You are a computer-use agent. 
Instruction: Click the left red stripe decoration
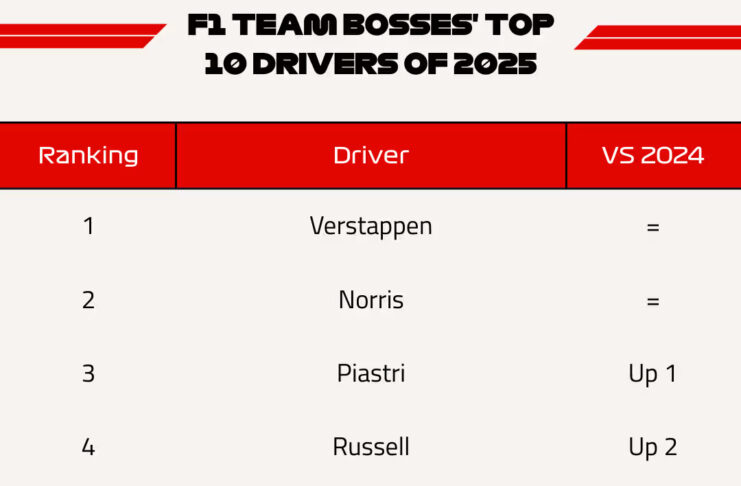coord(80,36)
